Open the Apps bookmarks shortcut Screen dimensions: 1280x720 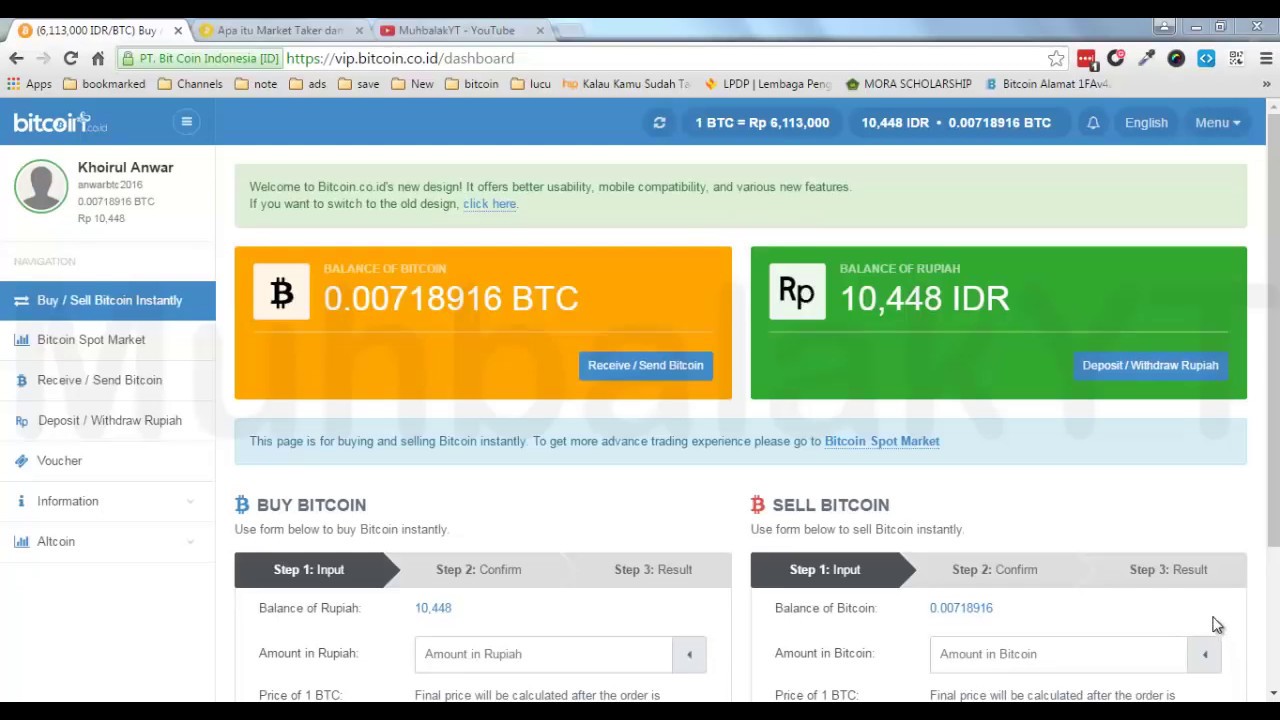point(30,84)
